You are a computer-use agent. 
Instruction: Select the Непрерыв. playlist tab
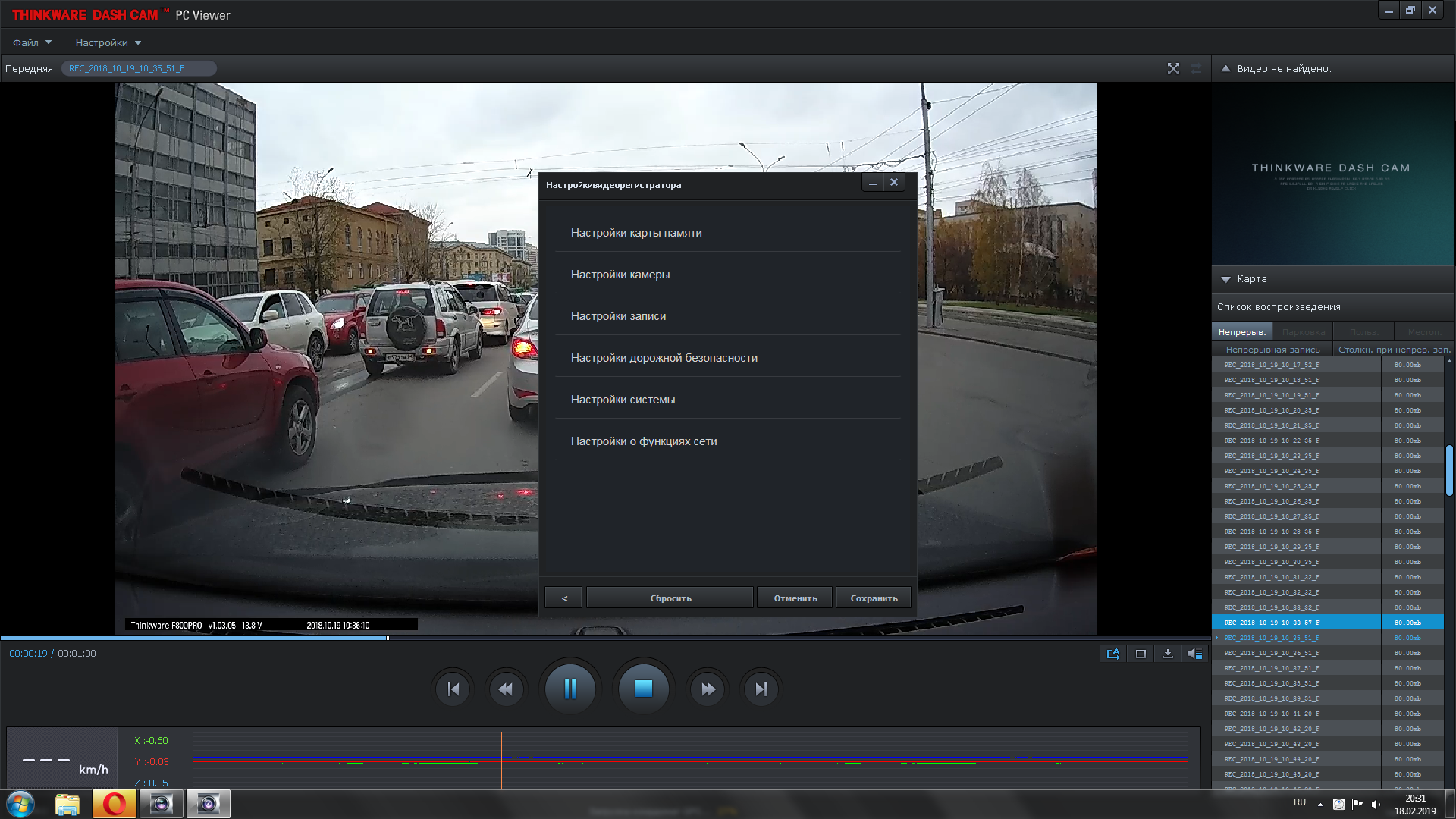(x=1241, y=332)
